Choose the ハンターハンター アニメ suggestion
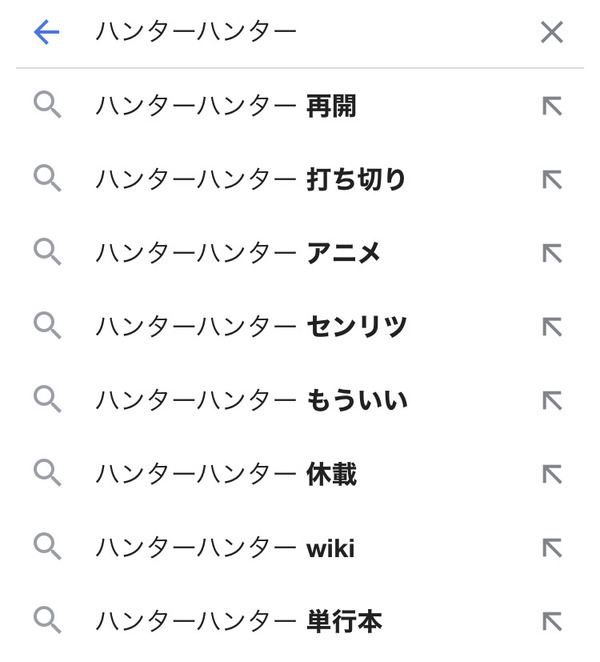 point(238,253)
